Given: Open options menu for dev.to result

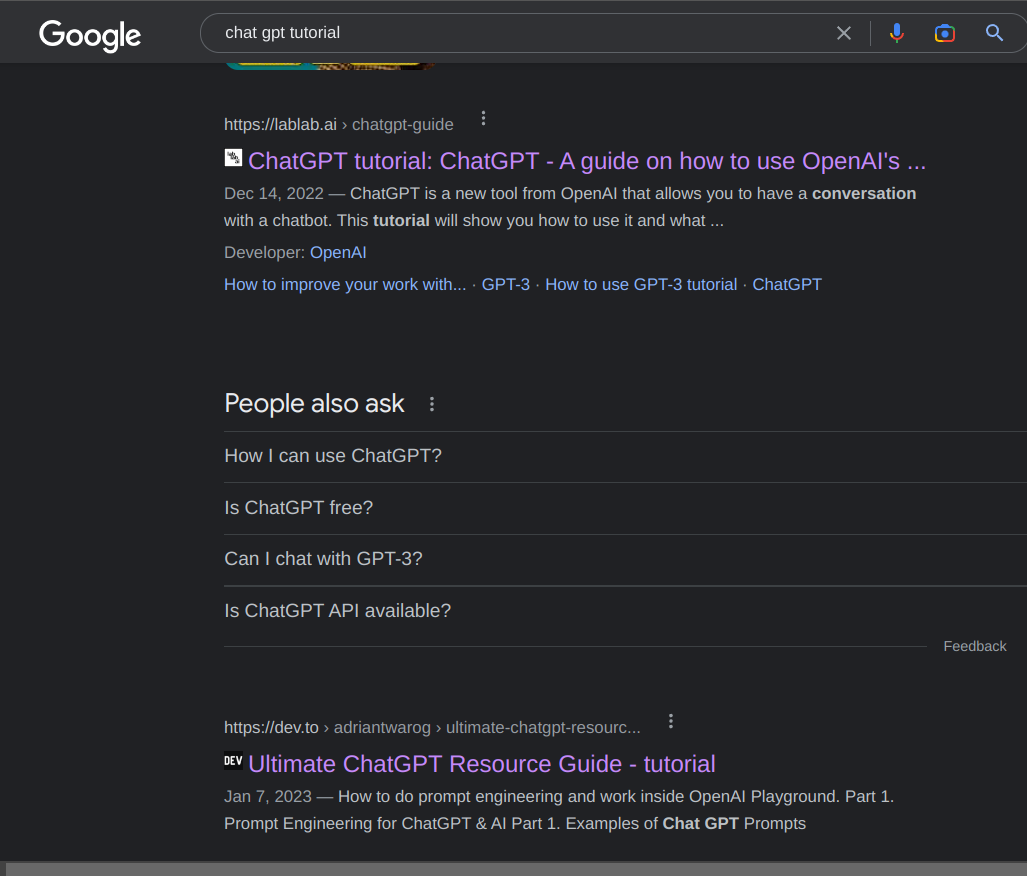Looking at the screenshot, I should (671, 721).
